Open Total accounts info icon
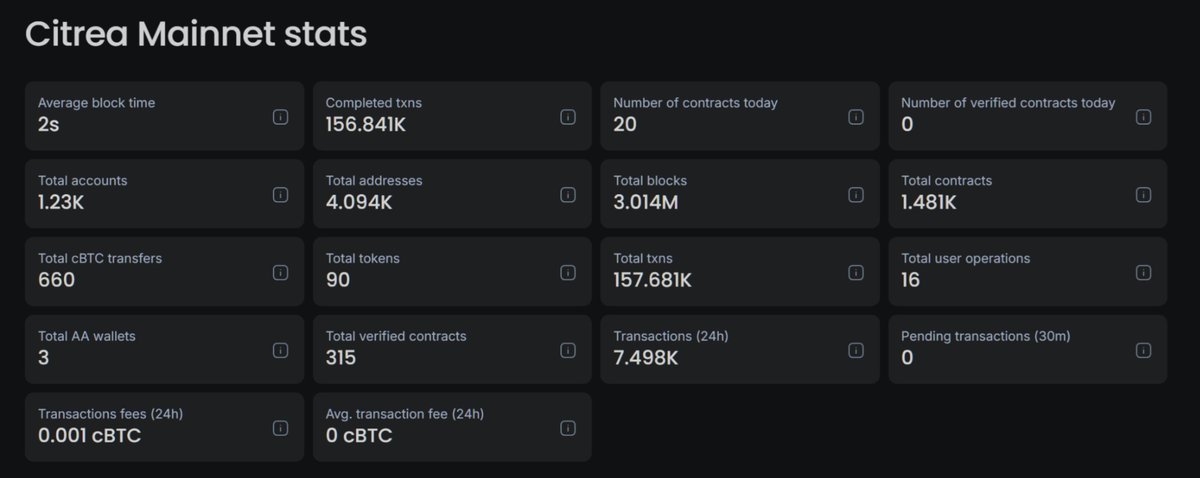The image size is (1200, 478). 280,194
